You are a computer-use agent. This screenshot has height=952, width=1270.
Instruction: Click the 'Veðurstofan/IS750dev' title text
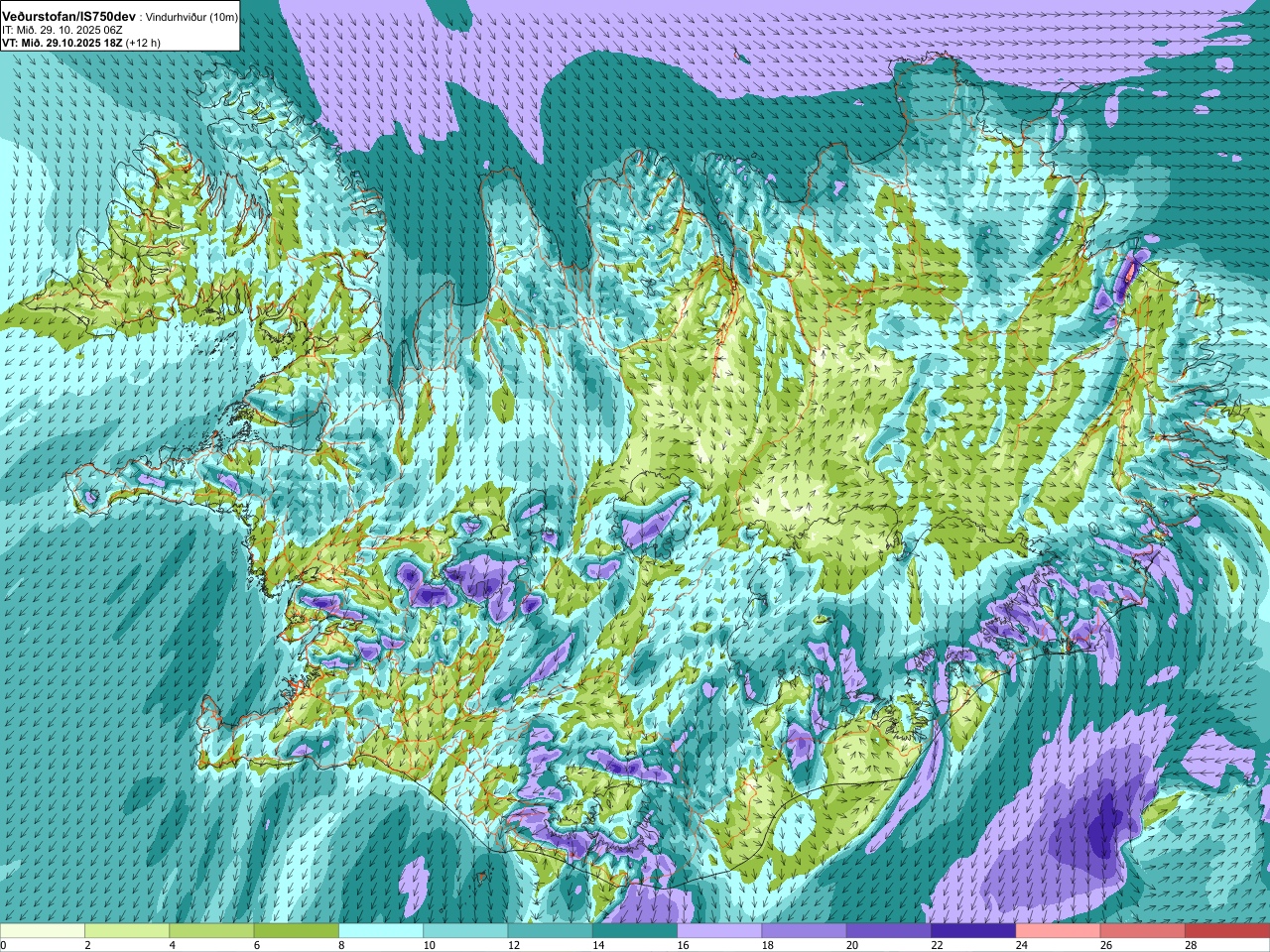coord(69,17)
